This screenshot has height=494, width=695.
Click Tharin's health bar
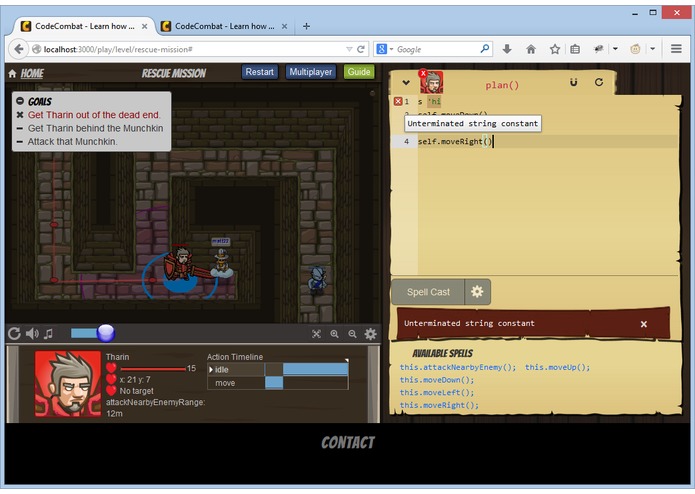tap(153, 369)
